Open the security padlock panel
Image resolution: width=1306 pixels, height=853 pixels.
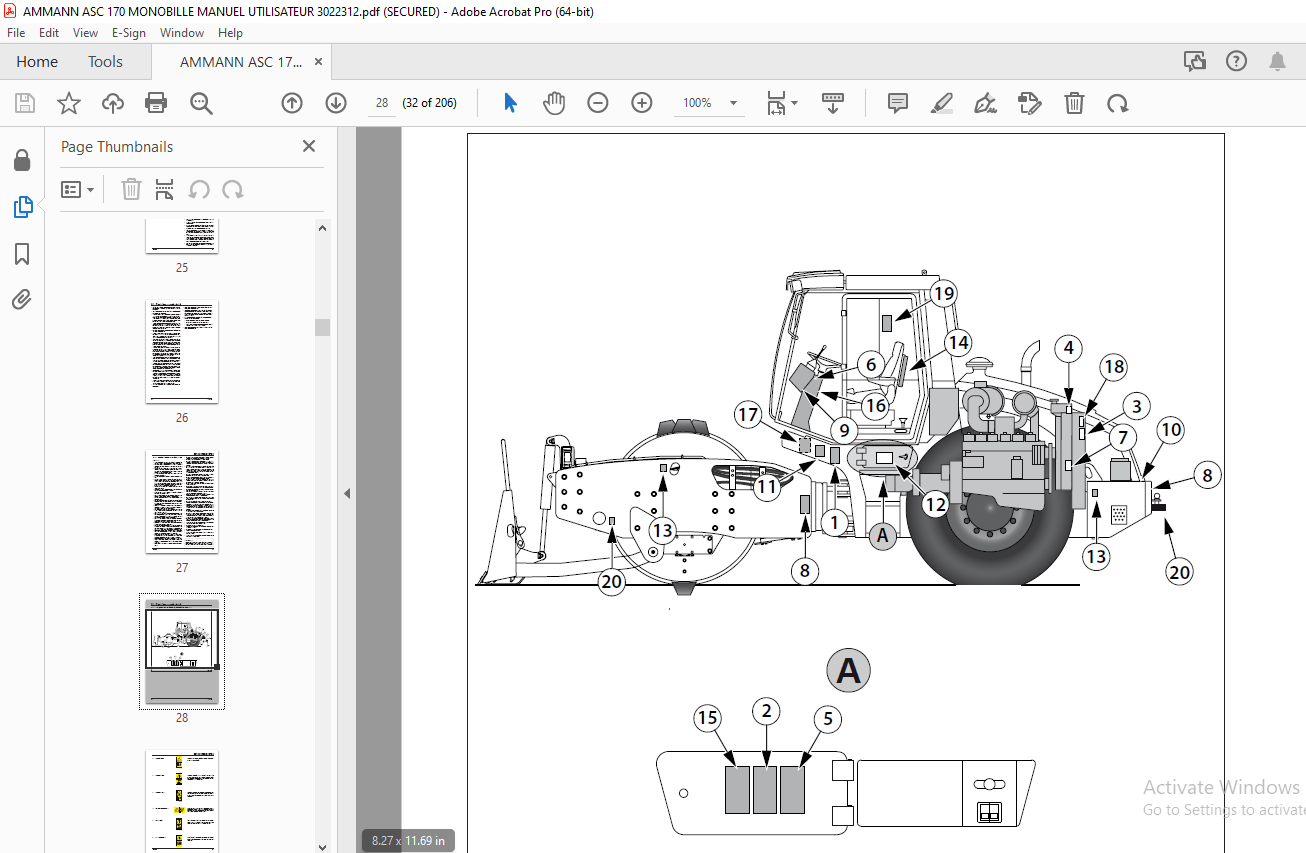click(x=22, y=160)
